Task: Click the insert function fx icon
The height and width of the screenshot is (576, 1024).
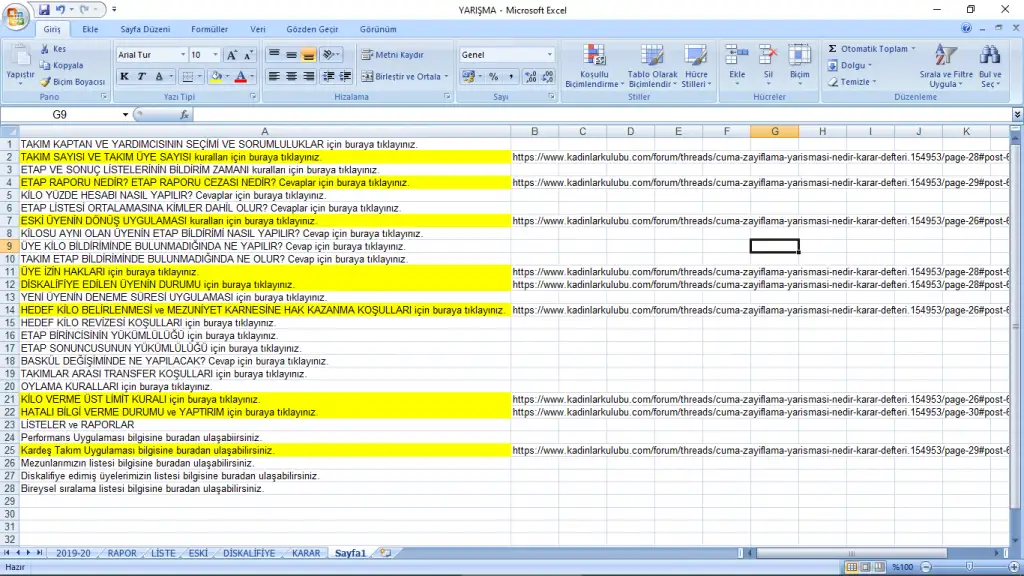Action: click(184, 115)
